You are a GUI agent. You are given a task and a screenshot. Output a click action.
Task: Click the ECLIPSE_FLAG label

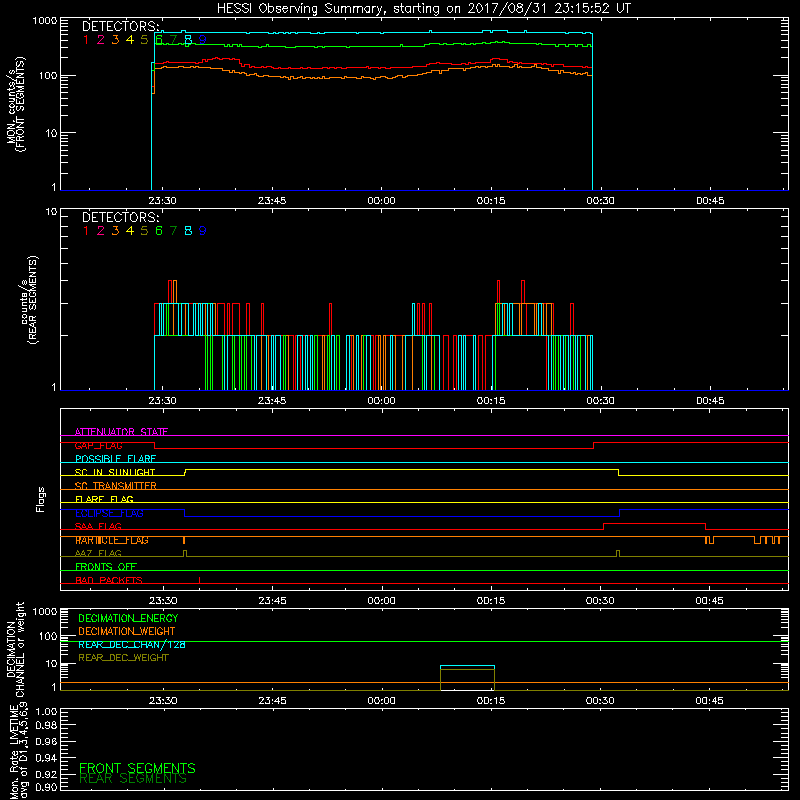point(109,513)
